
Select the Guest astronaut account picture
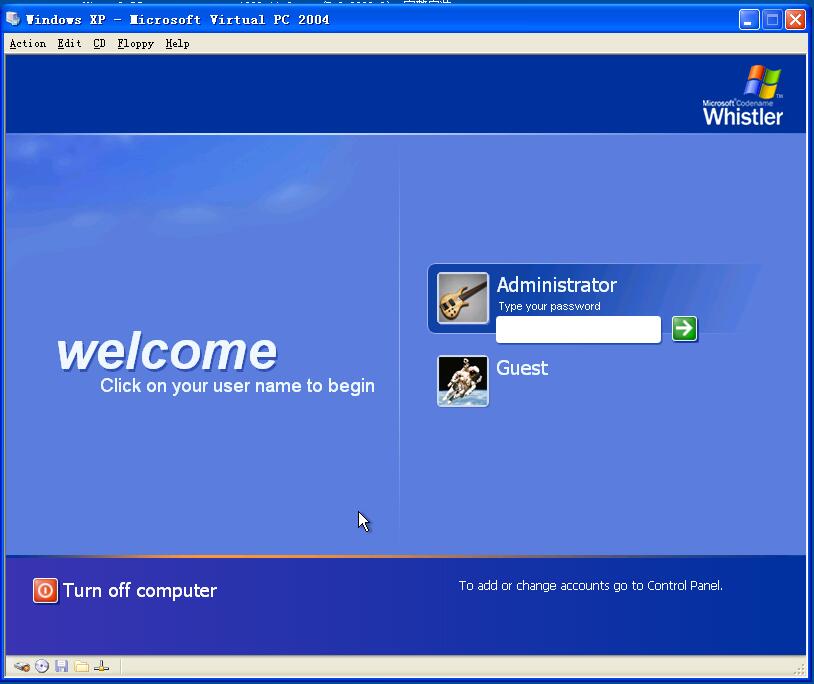[463, 381]
